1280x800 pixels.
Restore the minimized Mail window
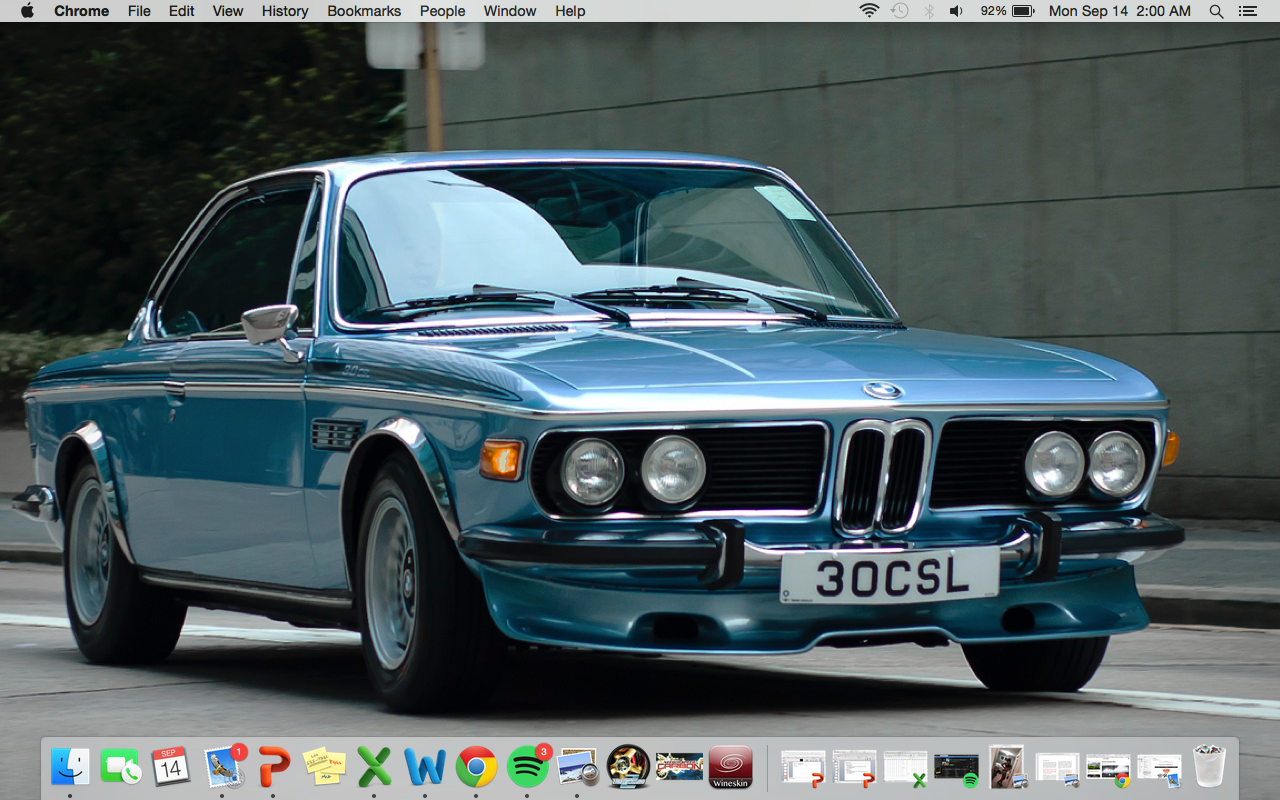(x=1159, y=767)
